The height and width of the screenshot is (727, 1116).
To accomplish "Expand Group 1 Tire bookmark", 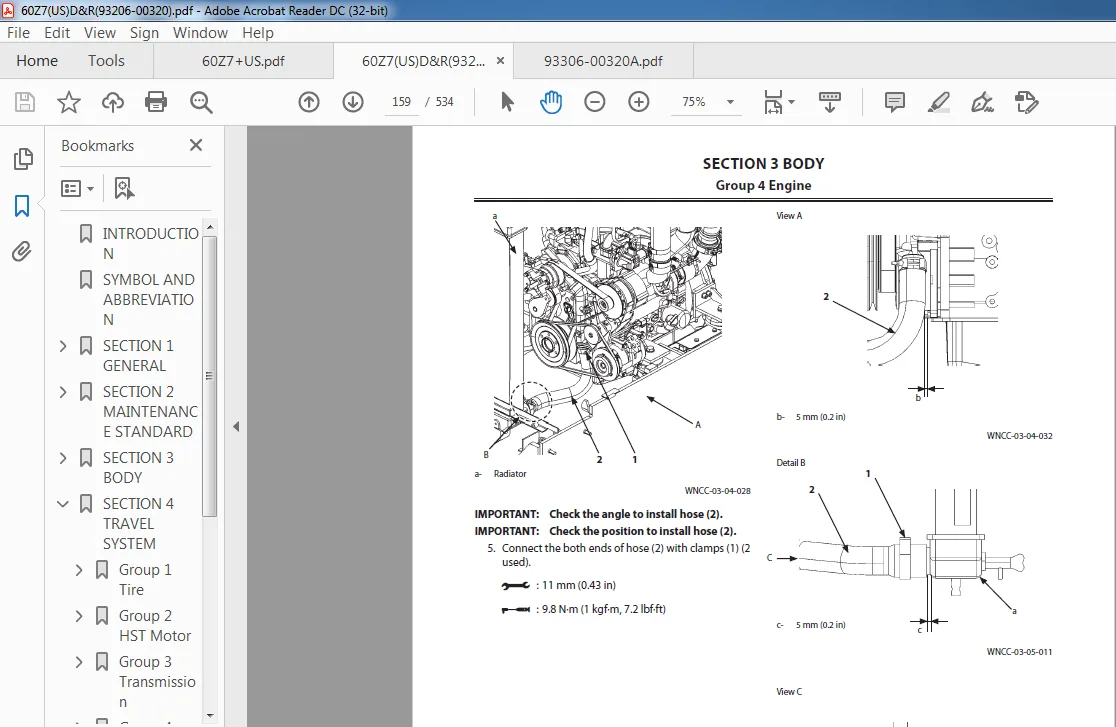I will pyautogui.click(x=79, y=570).
